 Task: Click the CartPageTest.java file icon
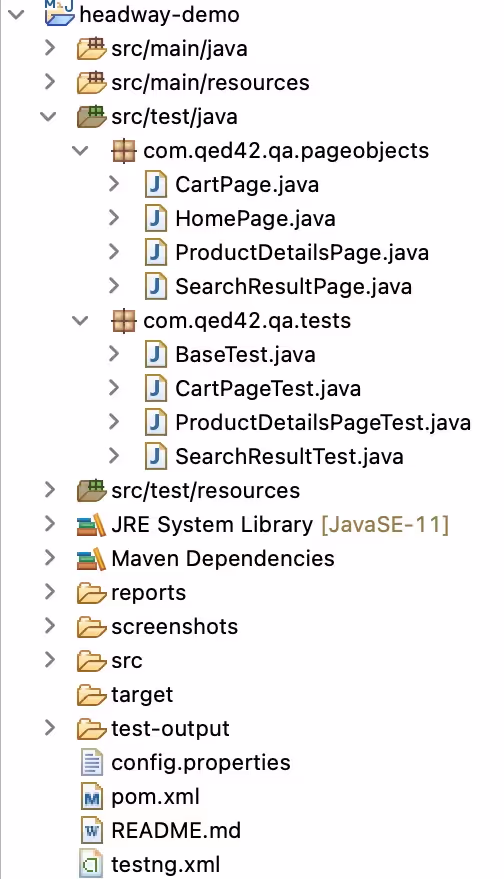coord(155,389)
